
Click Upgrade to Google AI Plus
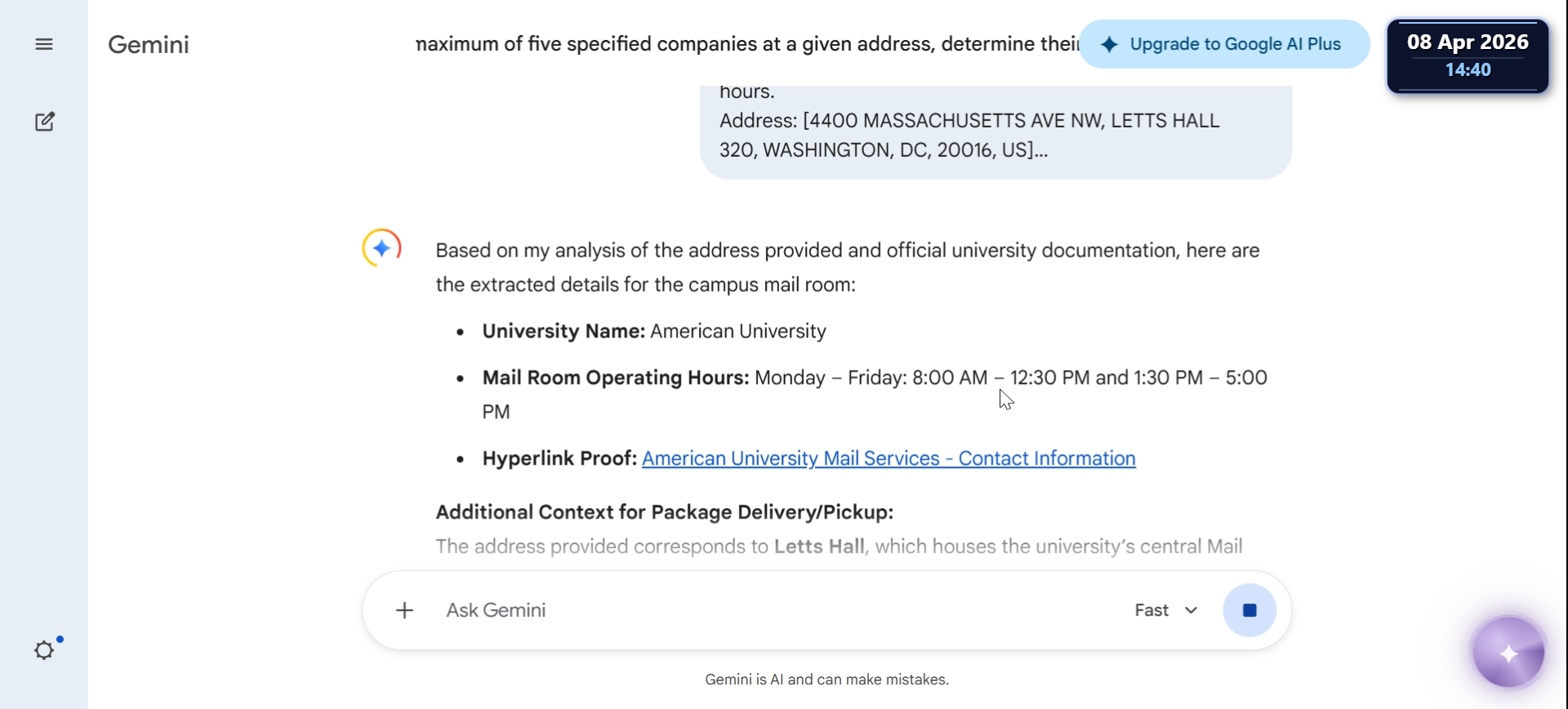pyautogui.click(x=1223, y=44)
